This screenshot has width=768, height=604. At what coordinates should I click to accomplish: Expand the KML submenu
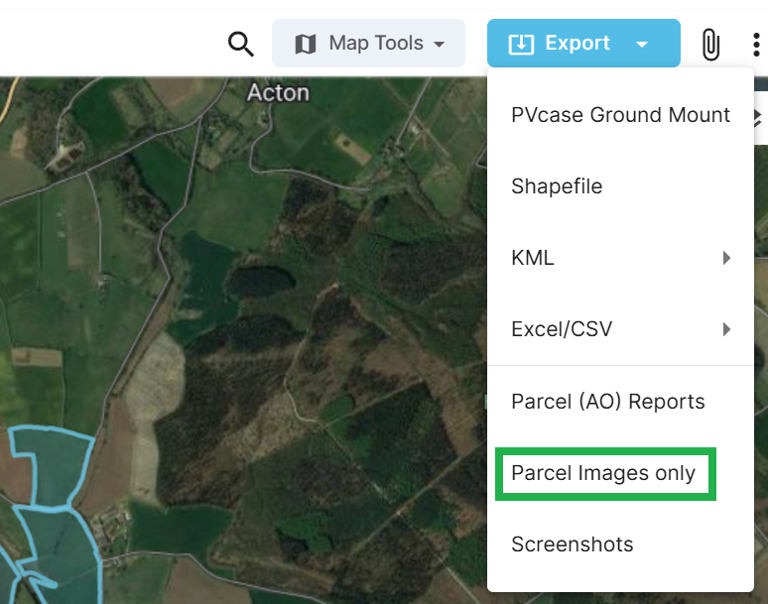pyautogui.click(x=620, y=258)
